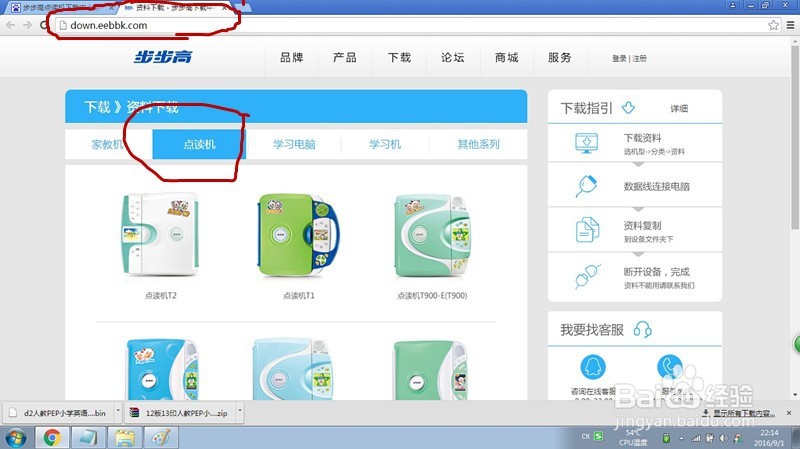Viewport: 800px width, 449px height.
Task: Open Paint palette taskbar icon
Action: coord(161,438)
